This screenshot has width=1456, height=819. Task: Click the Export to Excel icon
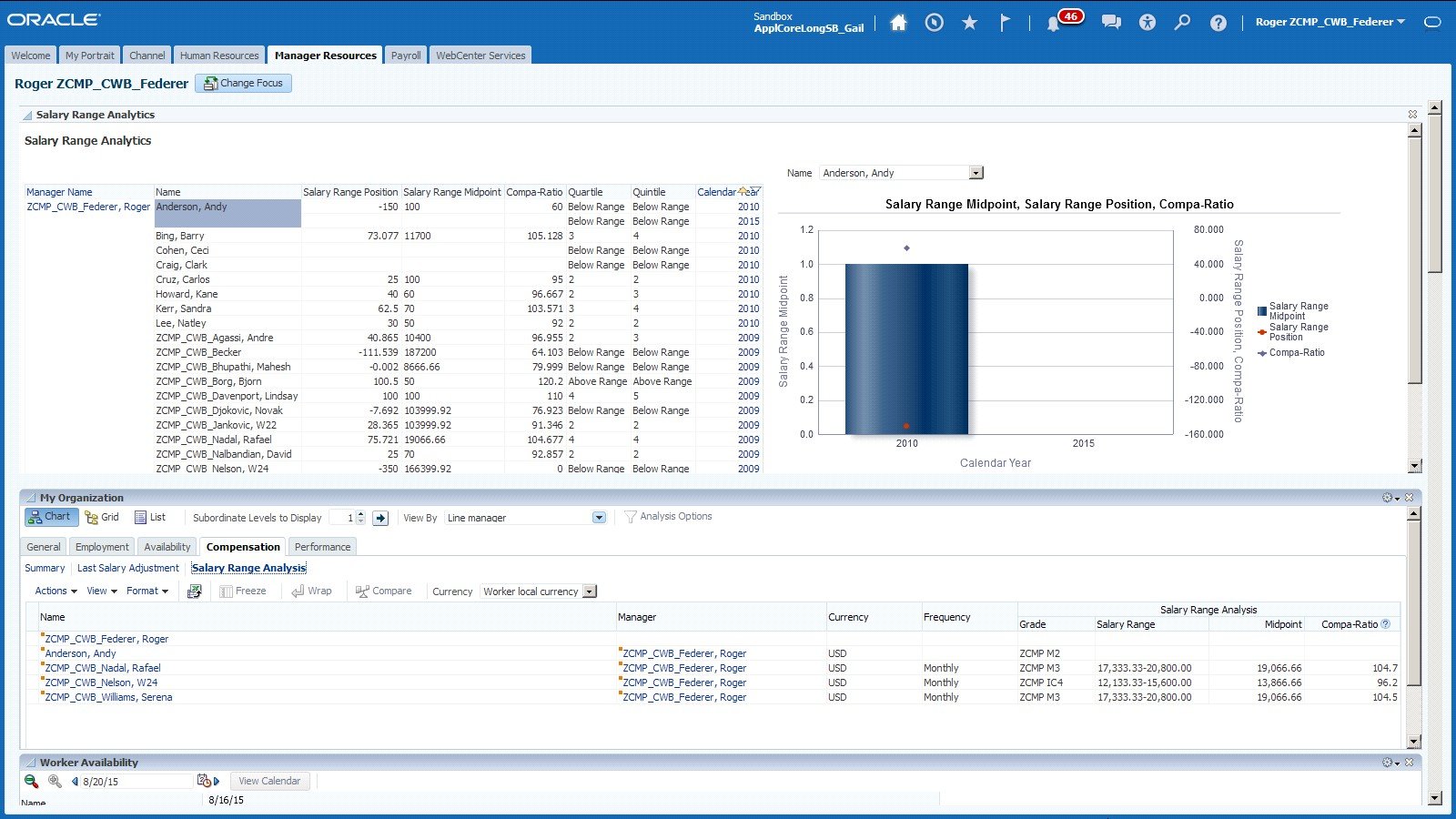[195, 591]
